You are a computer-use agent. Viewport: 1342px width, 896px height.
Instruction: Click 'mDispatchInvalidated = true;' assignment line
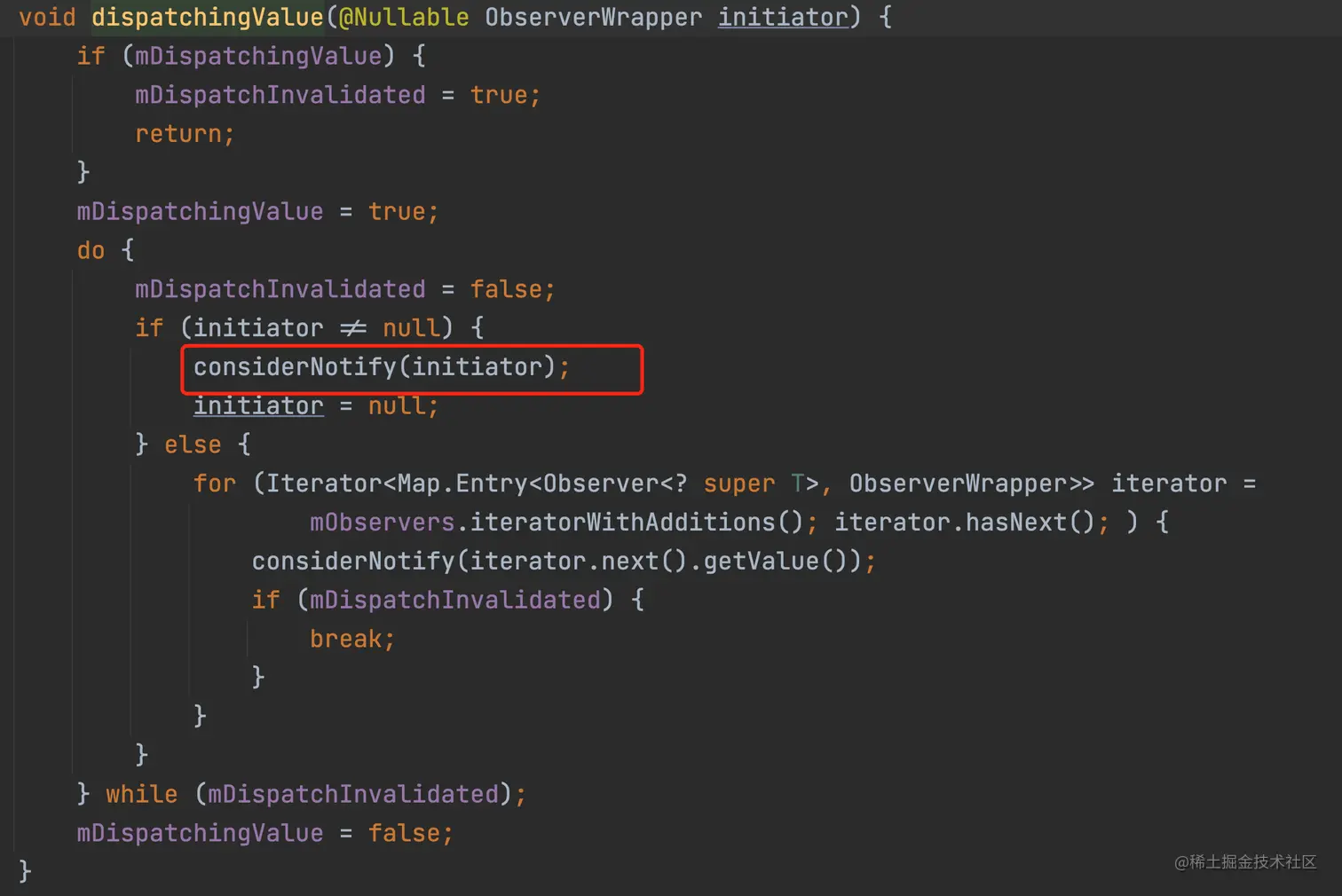(337, 95)
